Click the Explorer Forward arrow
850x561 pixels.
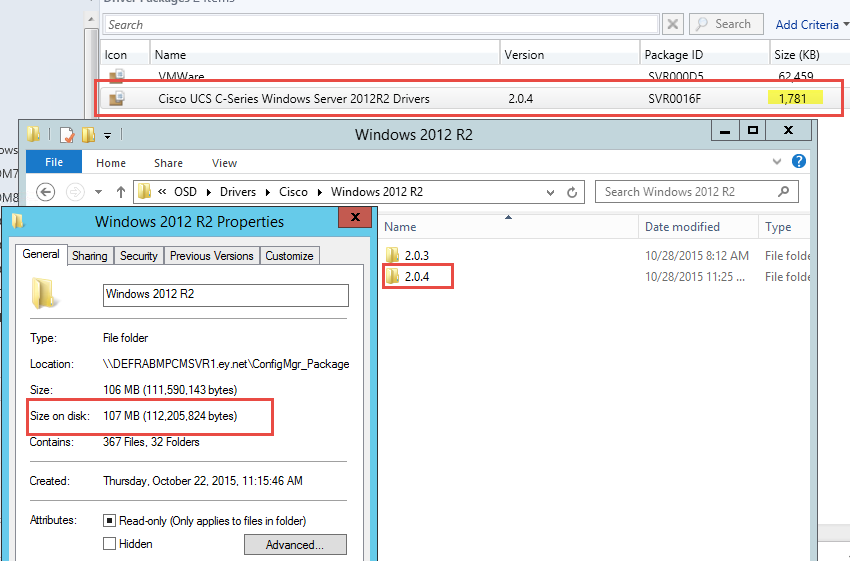pyautogui.click(x=75, y=192)
